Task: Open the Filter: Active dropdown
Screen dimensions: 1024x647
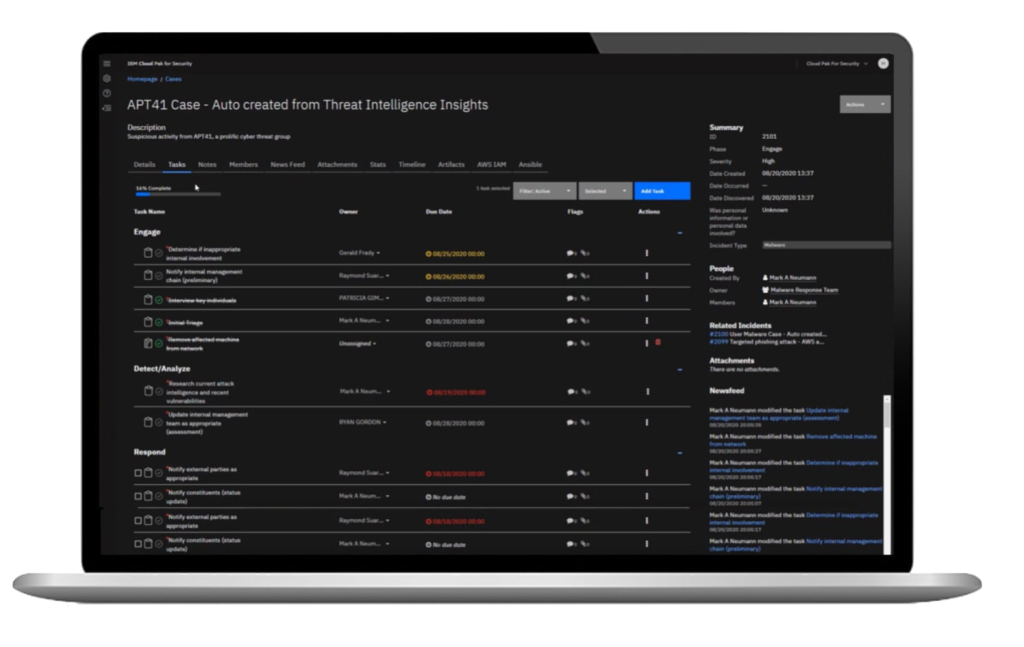Action: (545, 191)
